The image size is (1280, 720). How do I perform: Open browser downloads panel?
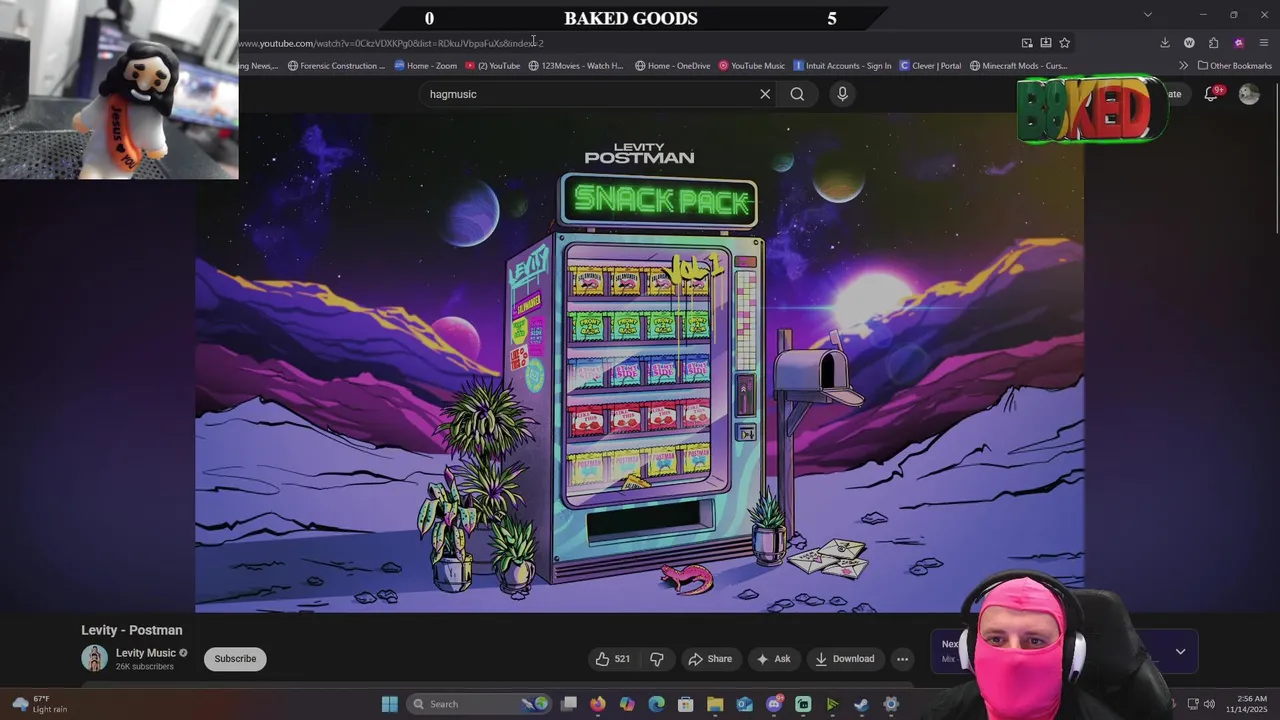pyautogui.click(x=1165, y=43)
